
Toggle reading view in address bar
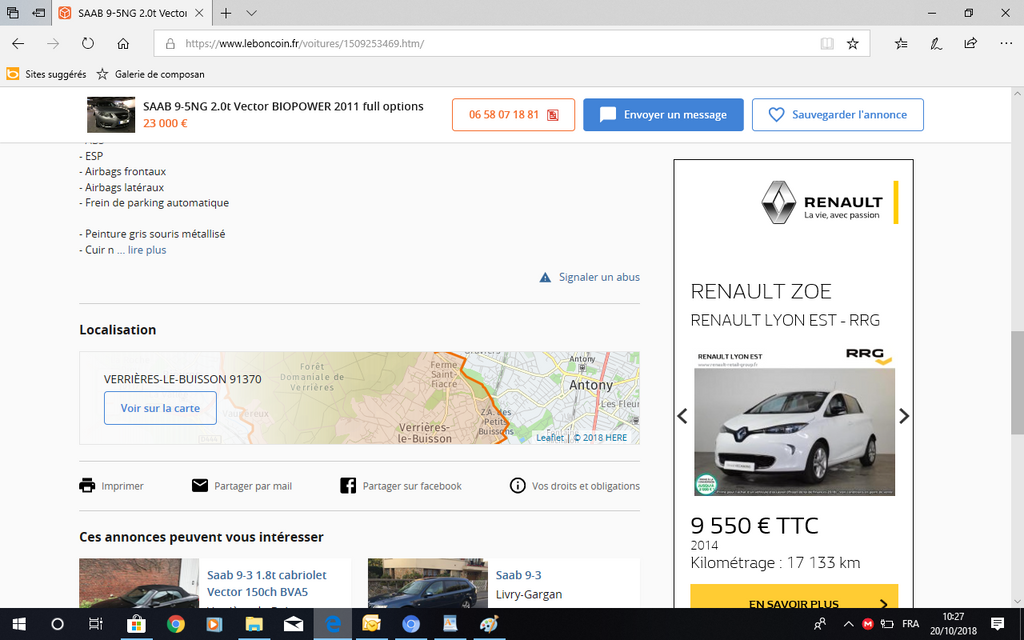(827, 44)
